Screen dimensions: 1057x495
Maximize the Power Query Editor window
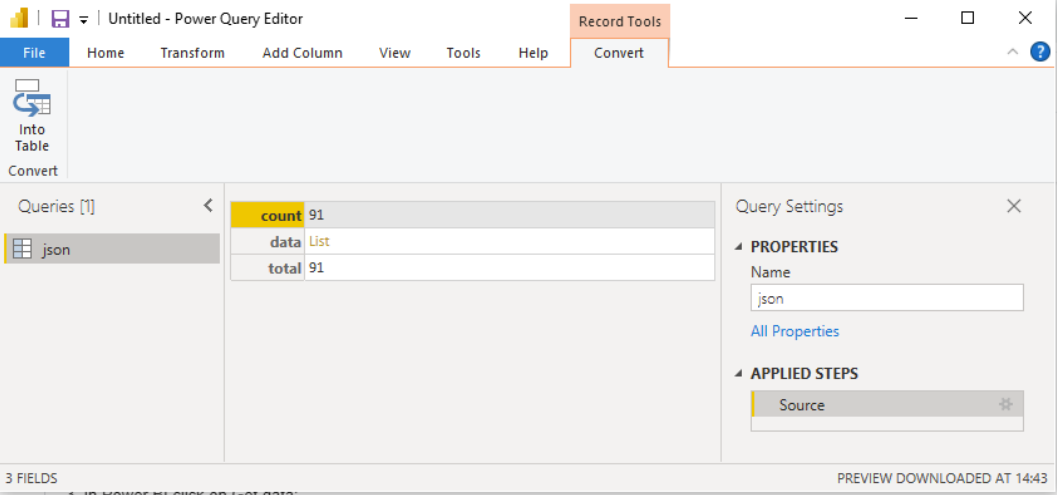coord(967,18)
